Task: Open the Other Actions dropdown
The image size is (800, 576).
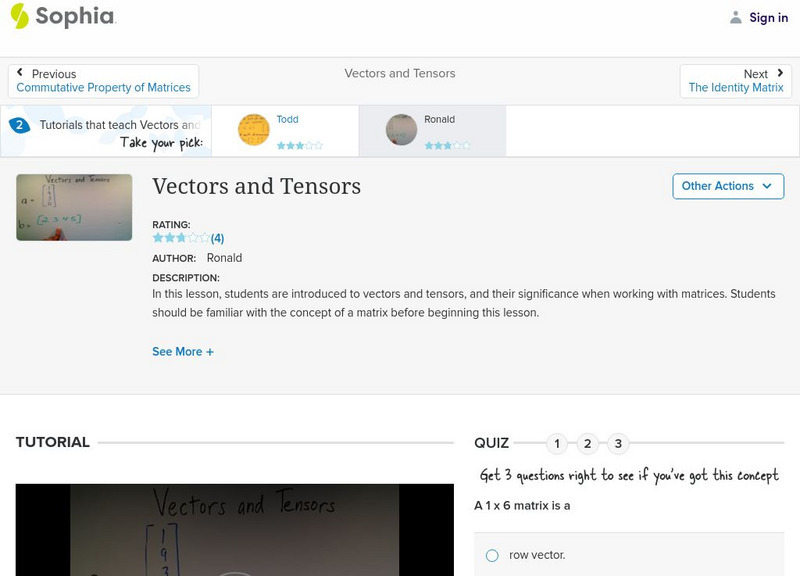Action: click(x=728, y=186)
